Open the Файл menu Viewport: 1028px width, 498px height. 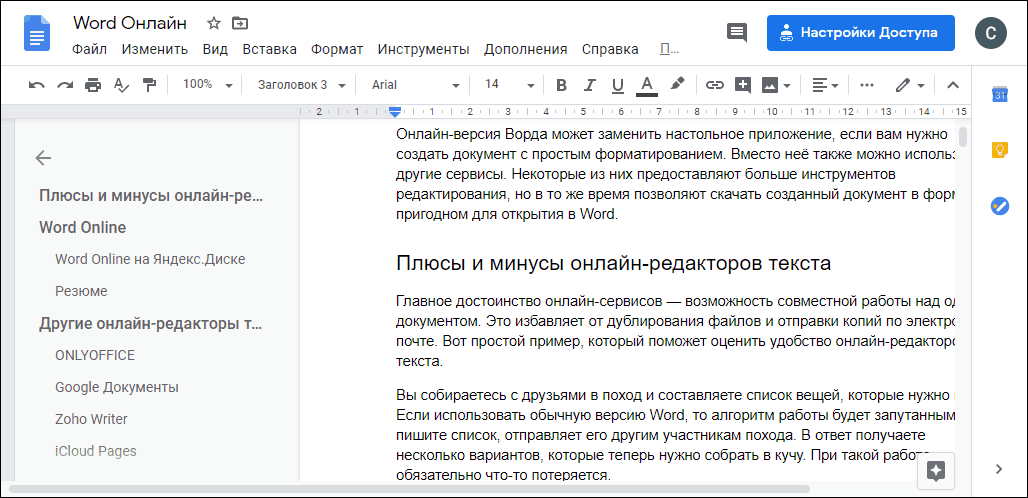click(x=89, y=49)
